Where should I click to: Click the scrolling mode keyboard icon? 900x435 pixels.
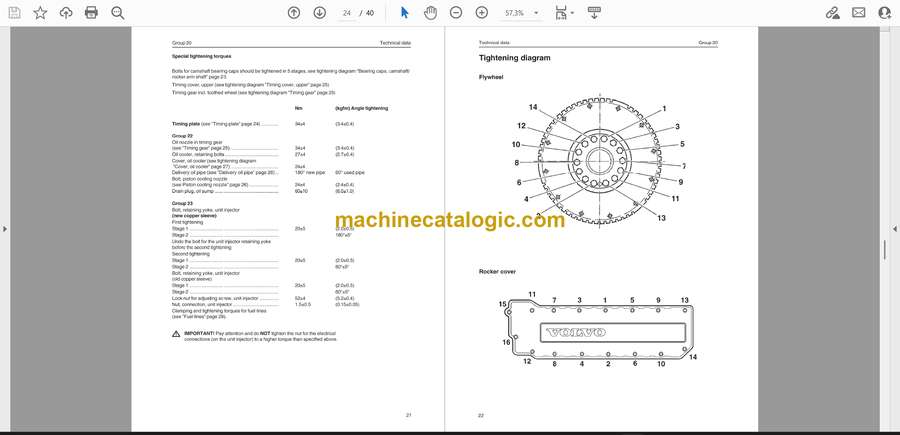pos(594,13)
